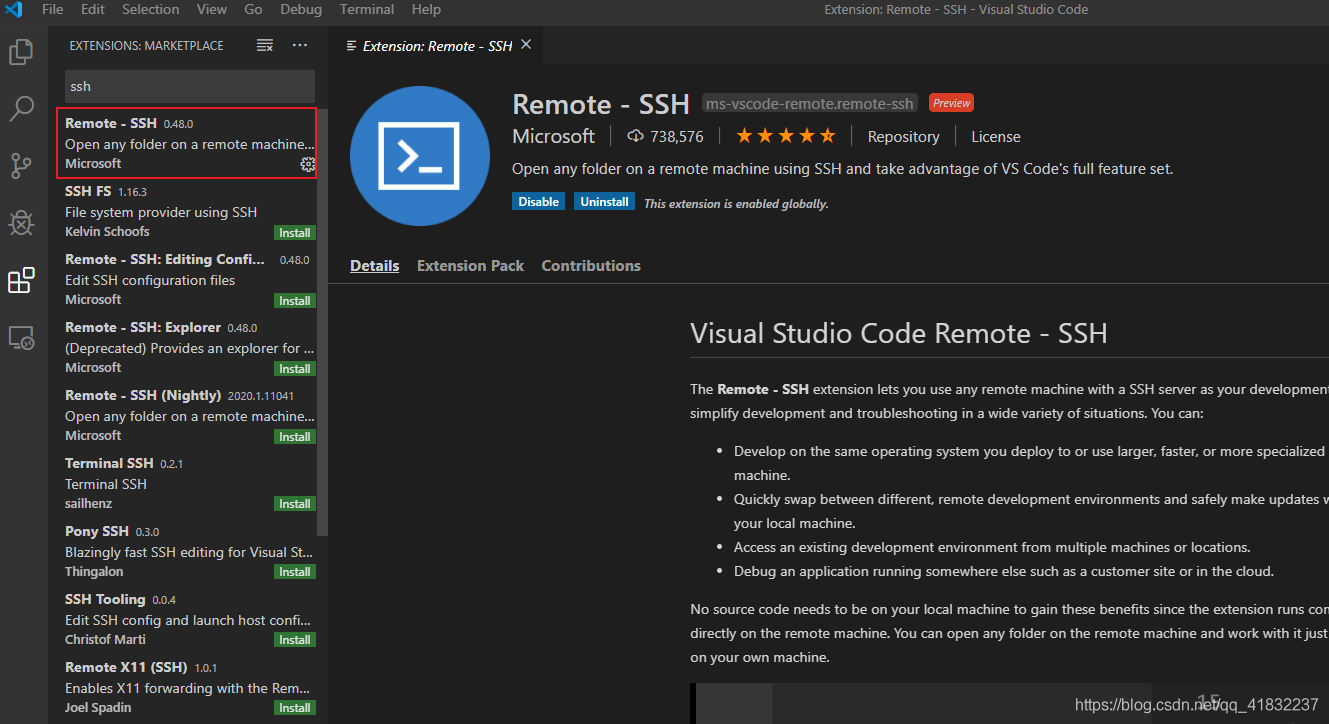Click the Remote - SSH extension logo
Image resolution: width=1329 pixels, height=724 pixels.
420,156
